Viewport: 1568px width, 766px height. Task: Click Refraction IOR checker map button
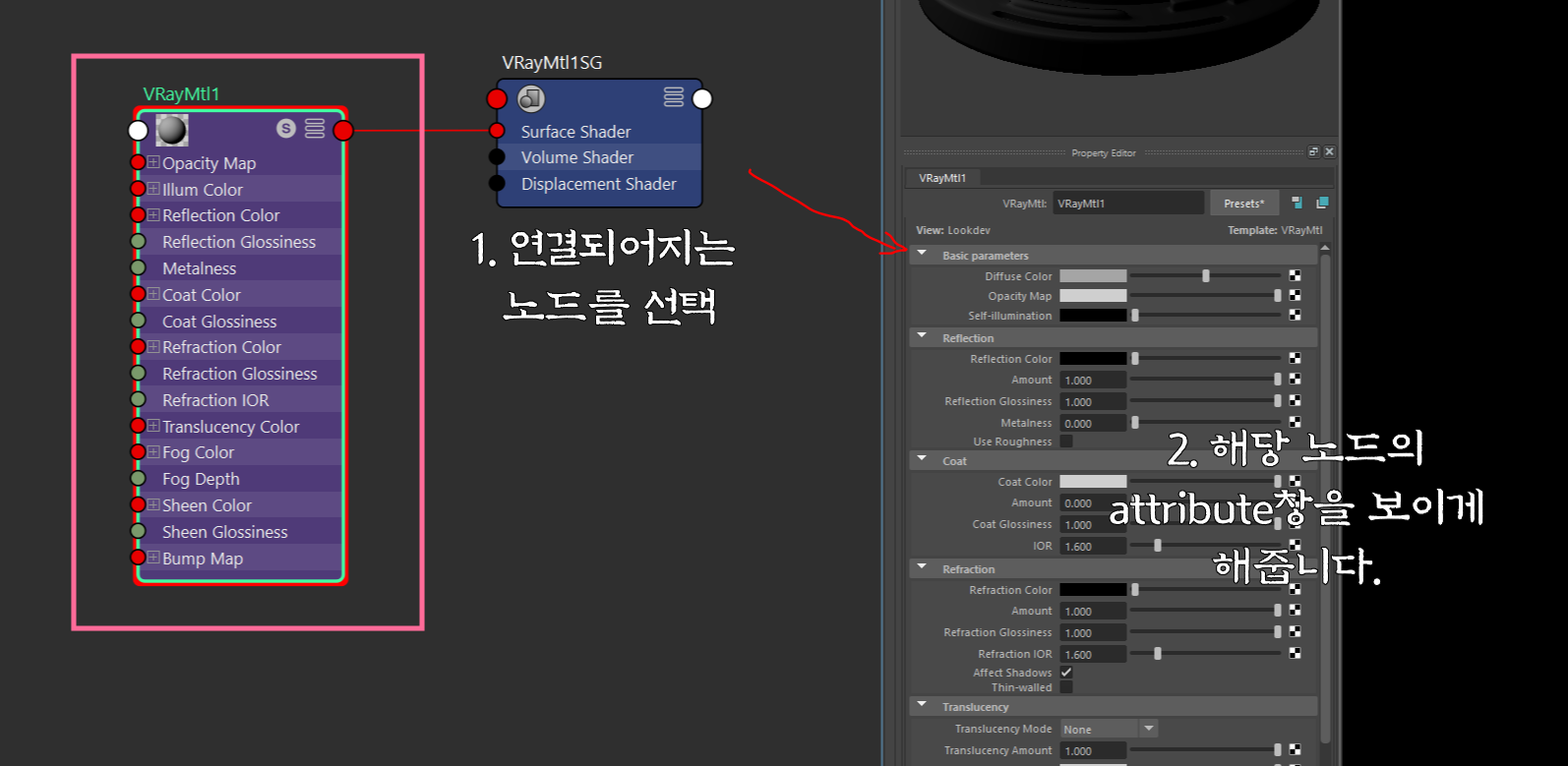(1295, 653)
